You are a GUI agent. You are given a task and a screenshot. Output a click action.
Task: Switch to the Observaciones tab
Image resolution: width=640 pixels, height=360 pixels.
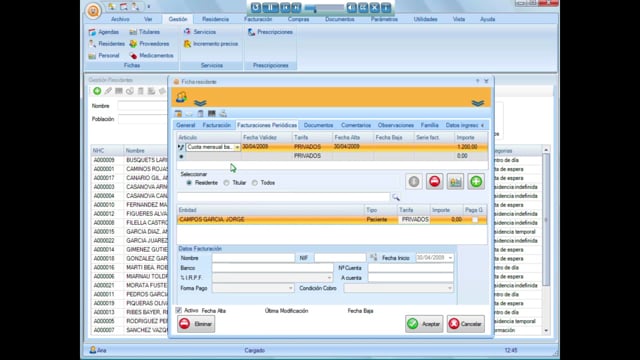pyautogui.click(x=396, y=125)
